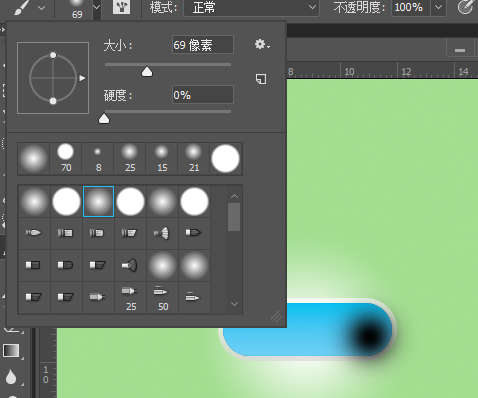Click the hardness slider handle
The width and height of the screenshot is (478, 398).
coord(104,118)
